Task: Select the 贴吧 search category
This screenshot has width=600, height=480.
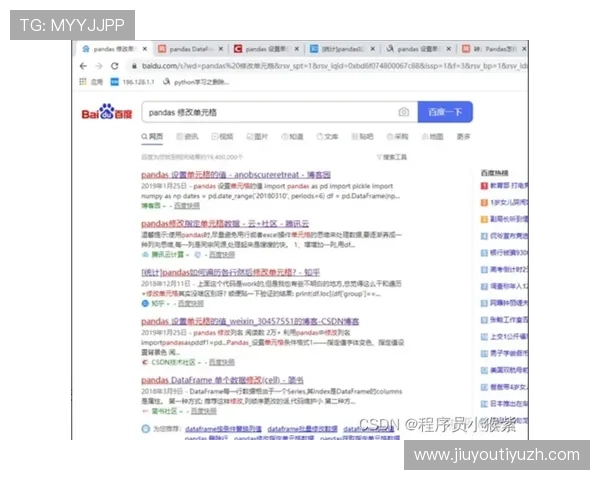Action: click(x=362, y=136)
